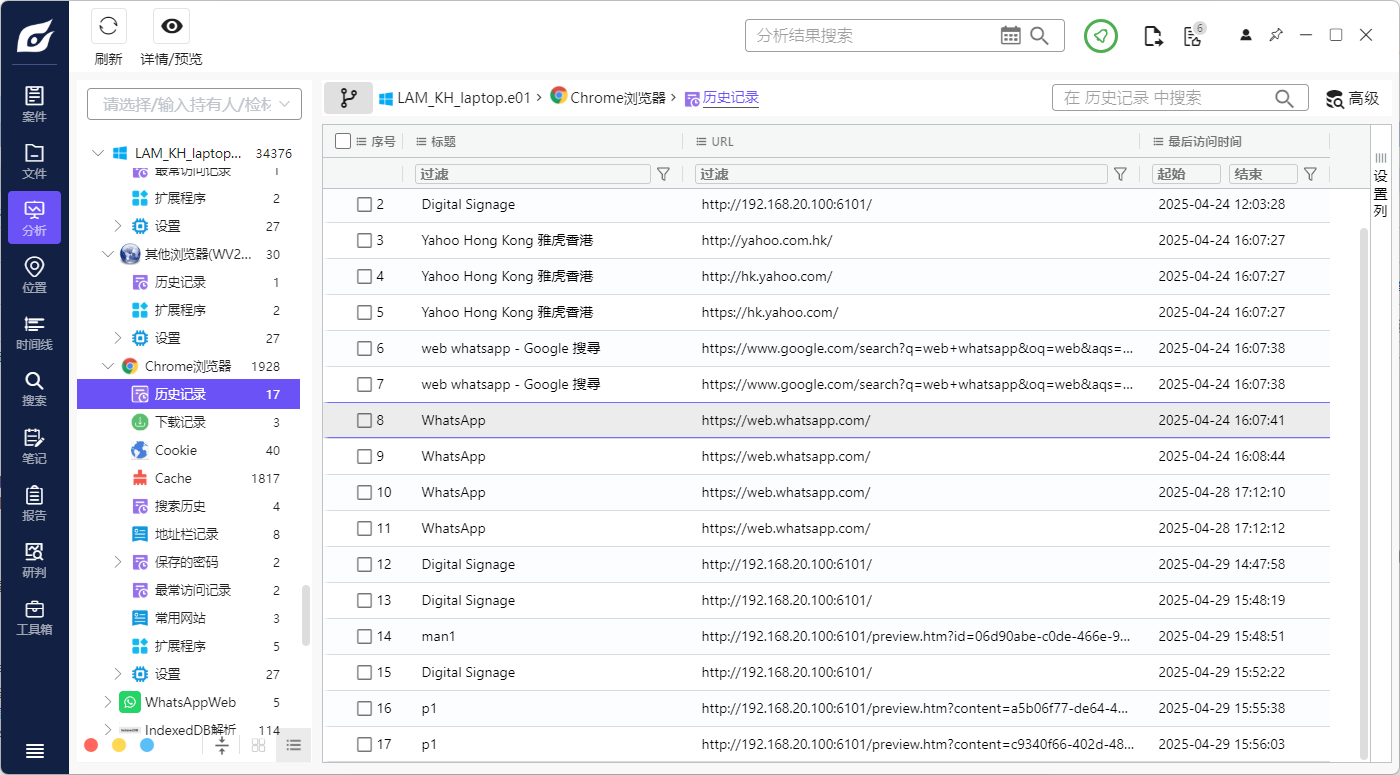
Task: Select 搜索历史 in the Chrome tree
Action: [188, 506]
